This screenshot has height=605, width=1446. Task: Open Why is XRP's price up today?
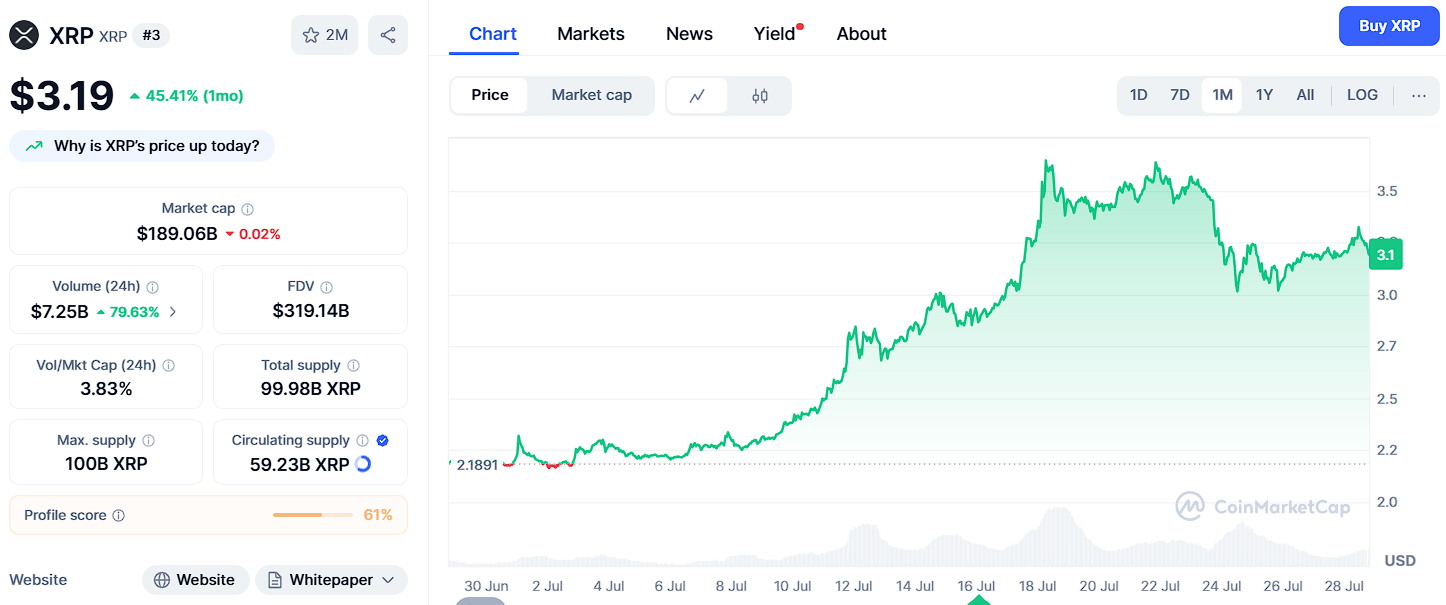[142, 146]
